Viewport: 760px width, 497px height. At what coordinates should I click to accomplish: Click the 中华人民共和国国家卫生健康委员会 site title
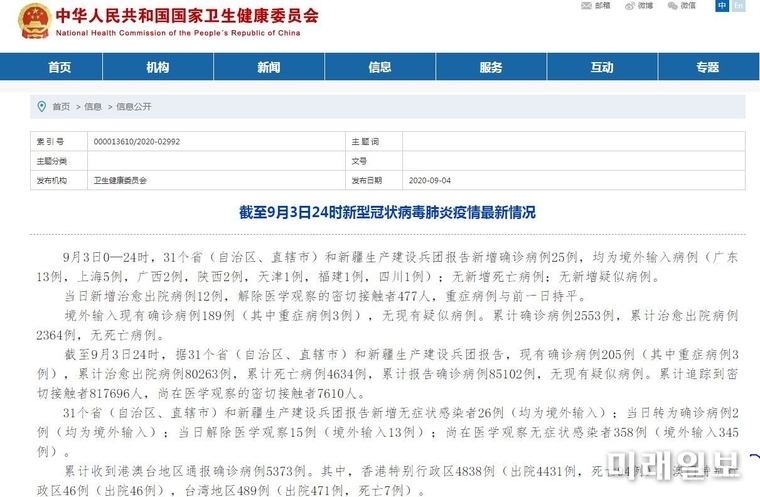tap(187, 16)
